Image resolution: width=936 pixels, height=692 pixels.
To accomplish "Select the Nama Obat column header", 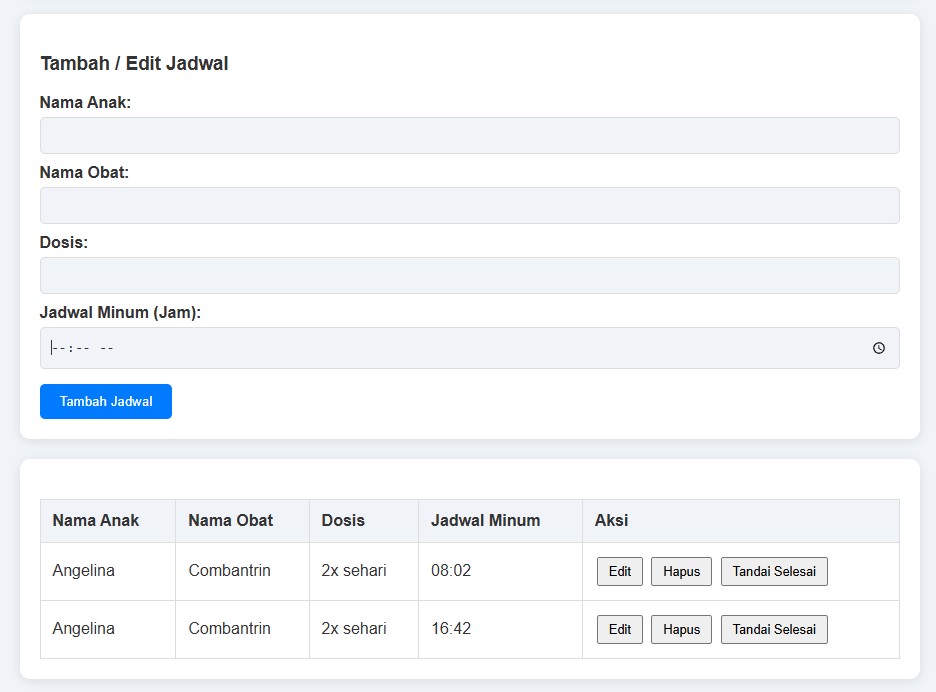I will (242, 521).
